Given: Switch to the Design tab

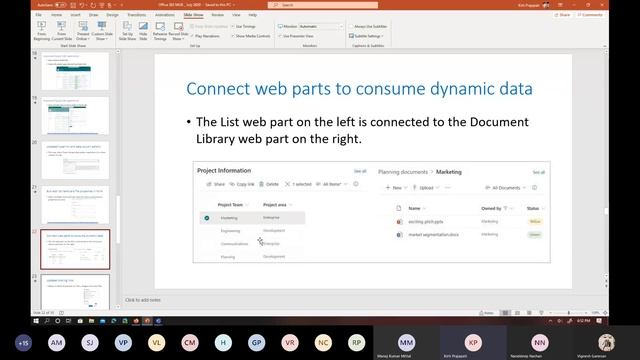Looking at the screenshot, I should coord(112,15).
